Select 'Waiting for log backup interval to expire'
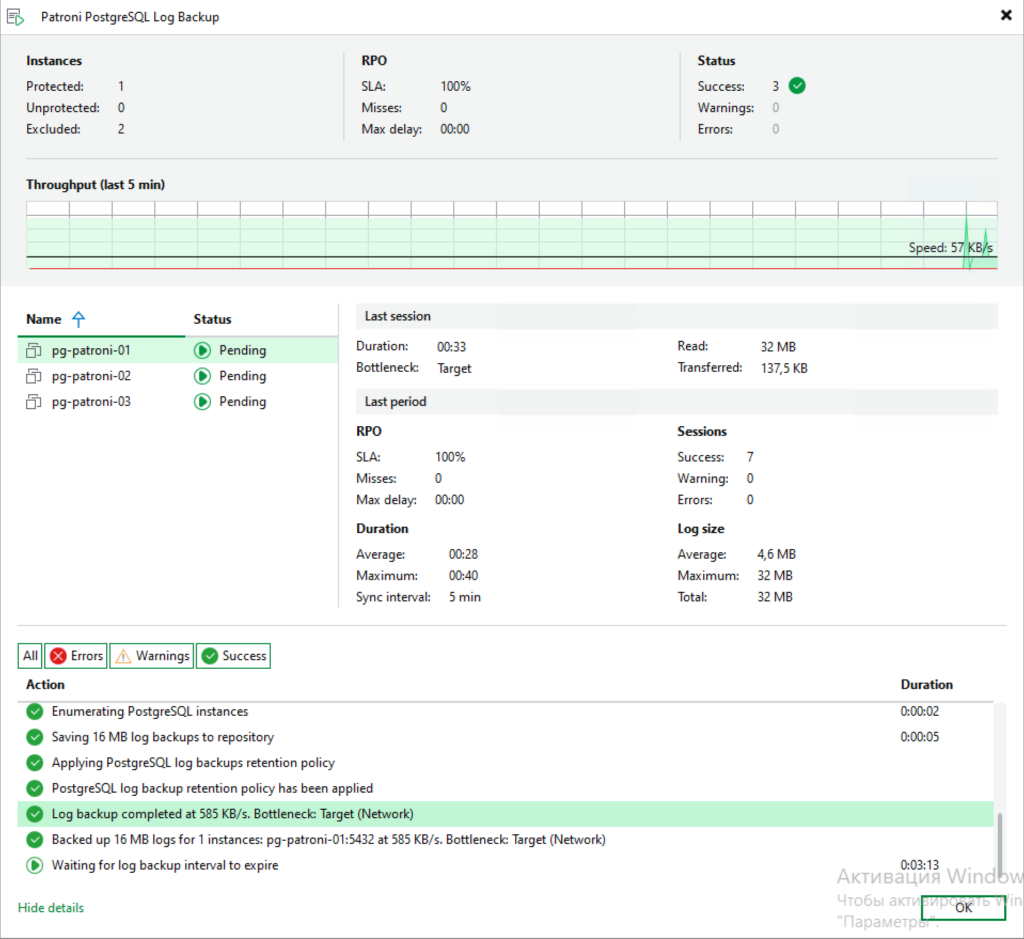1024x939 pixels. click(x=505, y=865)
